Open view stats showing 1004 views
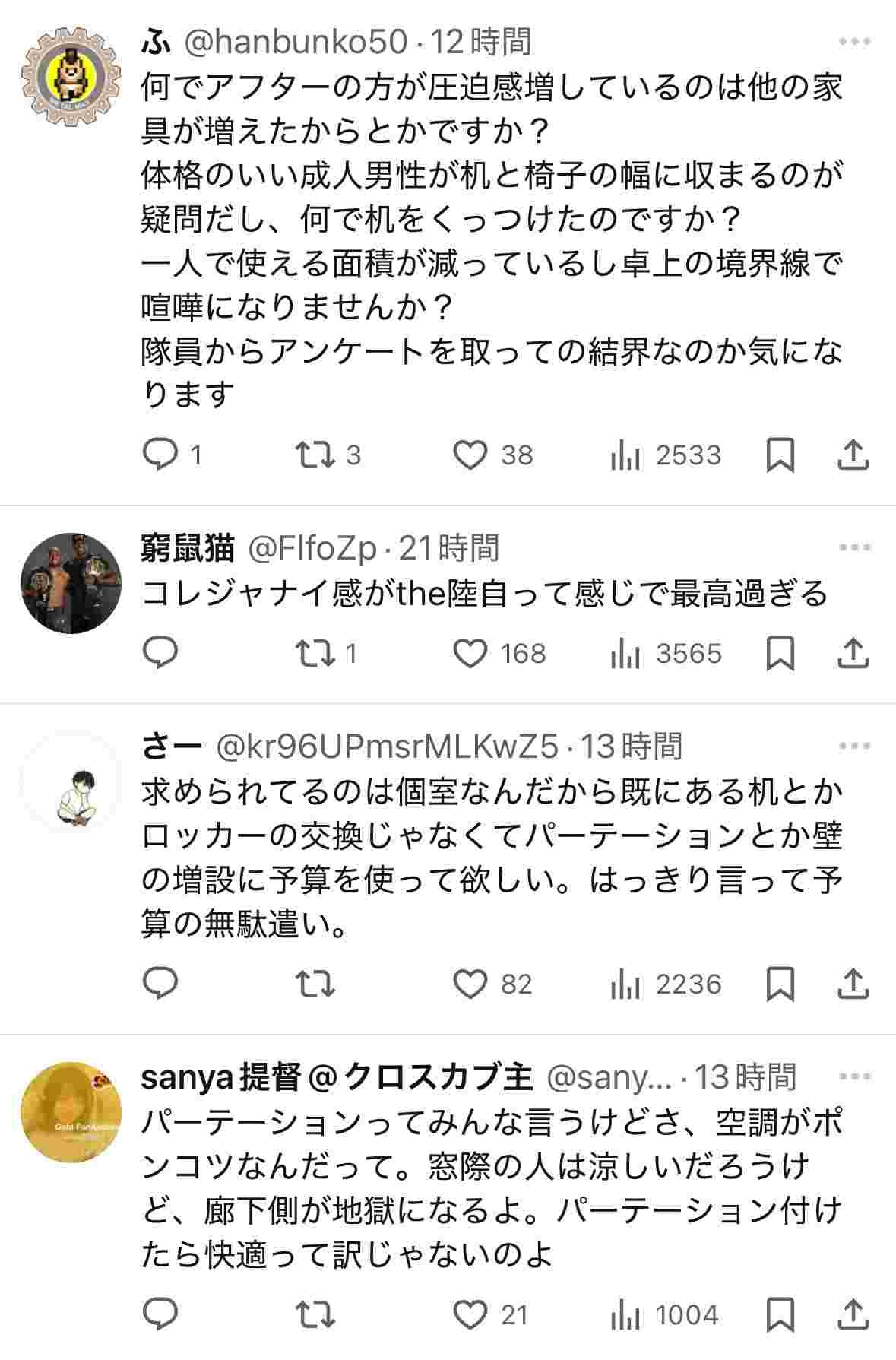The height and width of the screenshot is (1360, 896). (664, 1314)
